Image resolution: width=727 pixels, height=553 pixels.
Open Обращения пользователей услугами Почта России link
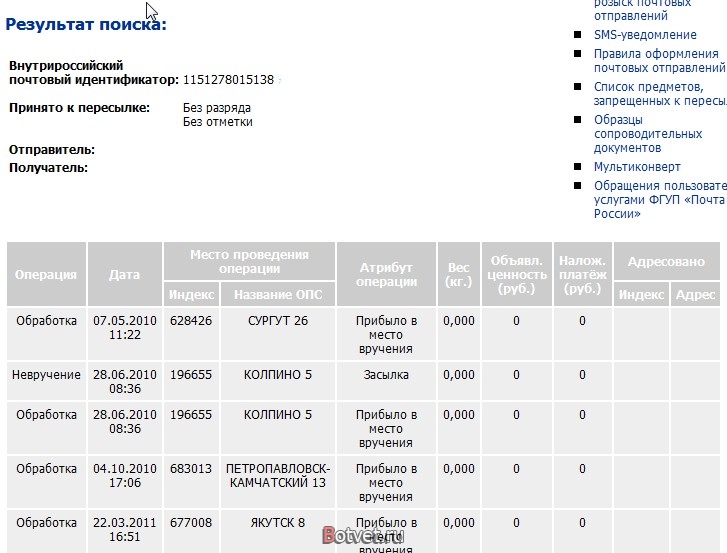(660, 199)
